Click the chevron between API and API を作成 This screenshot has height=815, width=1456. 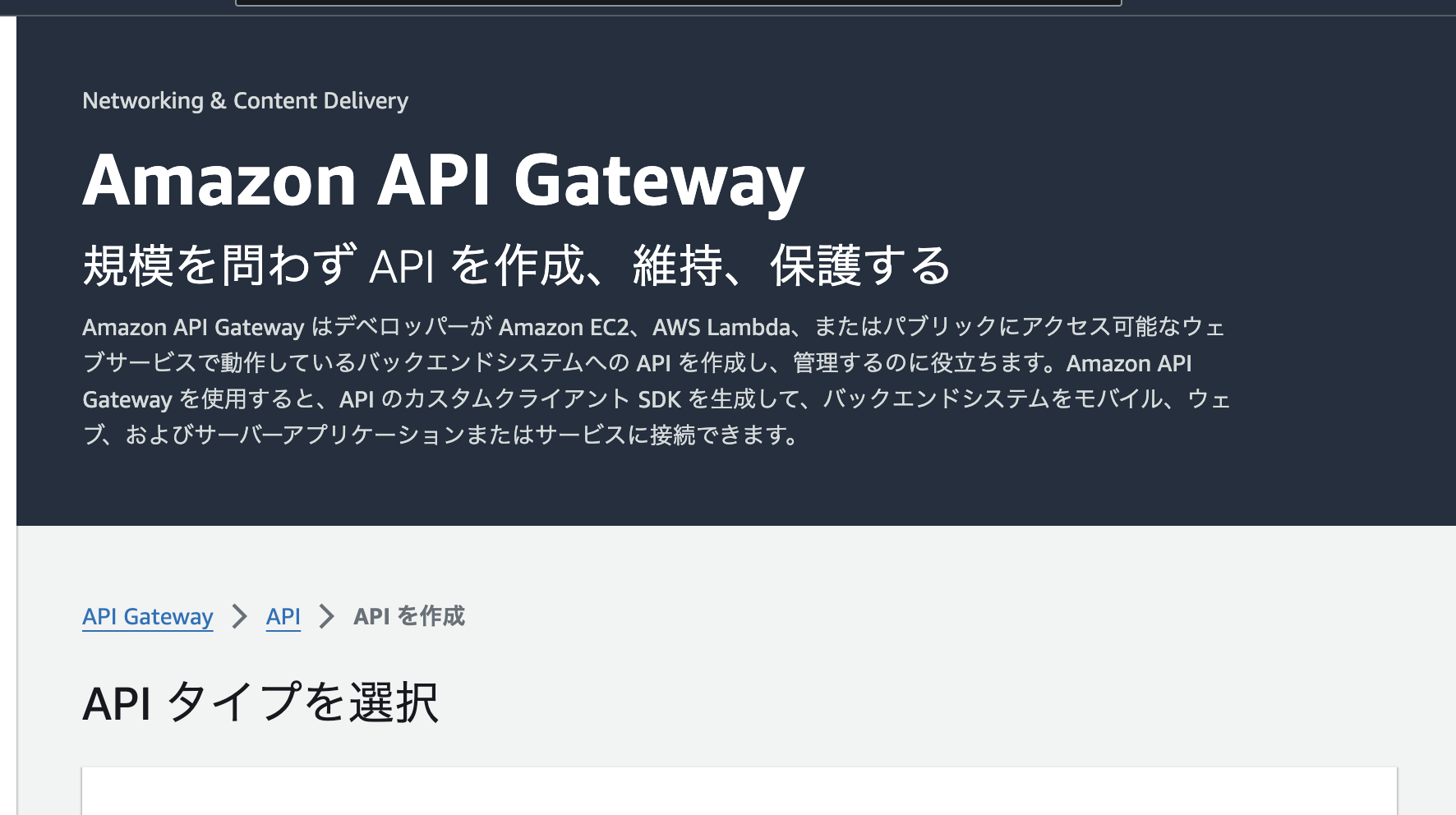tap(329, 616)
